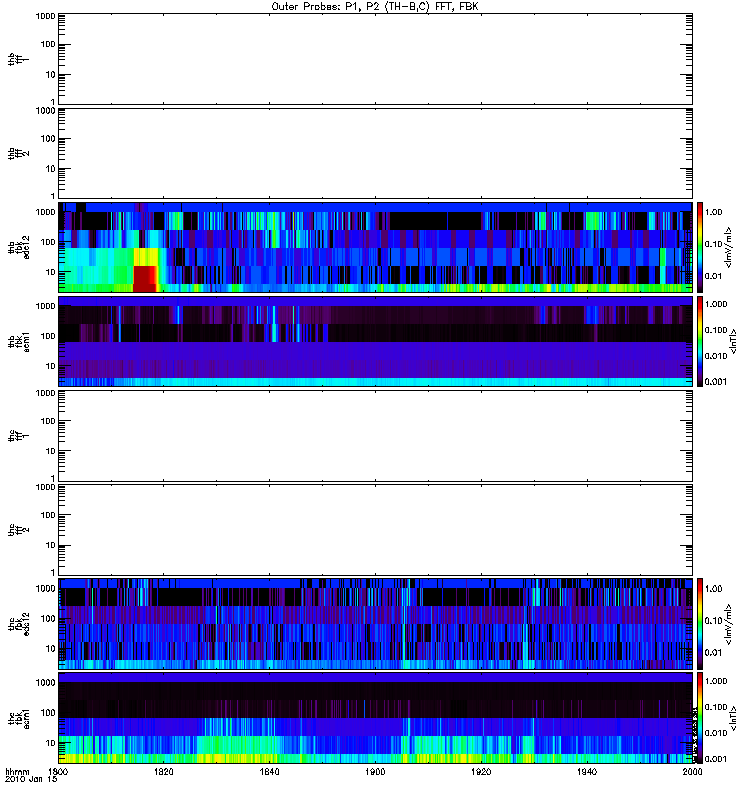
Task: Click the <|mV/m|> unit label beside thb edc12
Action: (x=729, y=247)
